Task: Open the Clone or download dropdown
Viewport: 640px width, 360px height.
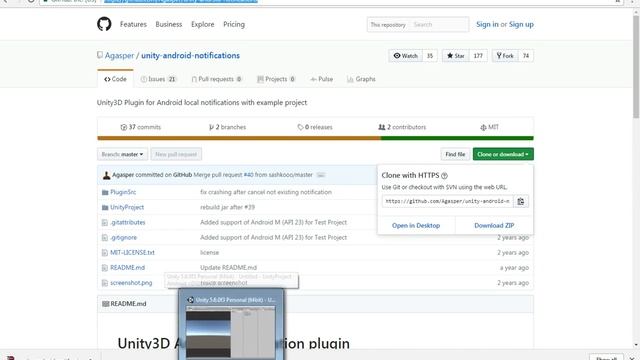Action: [x=503, y=154]
